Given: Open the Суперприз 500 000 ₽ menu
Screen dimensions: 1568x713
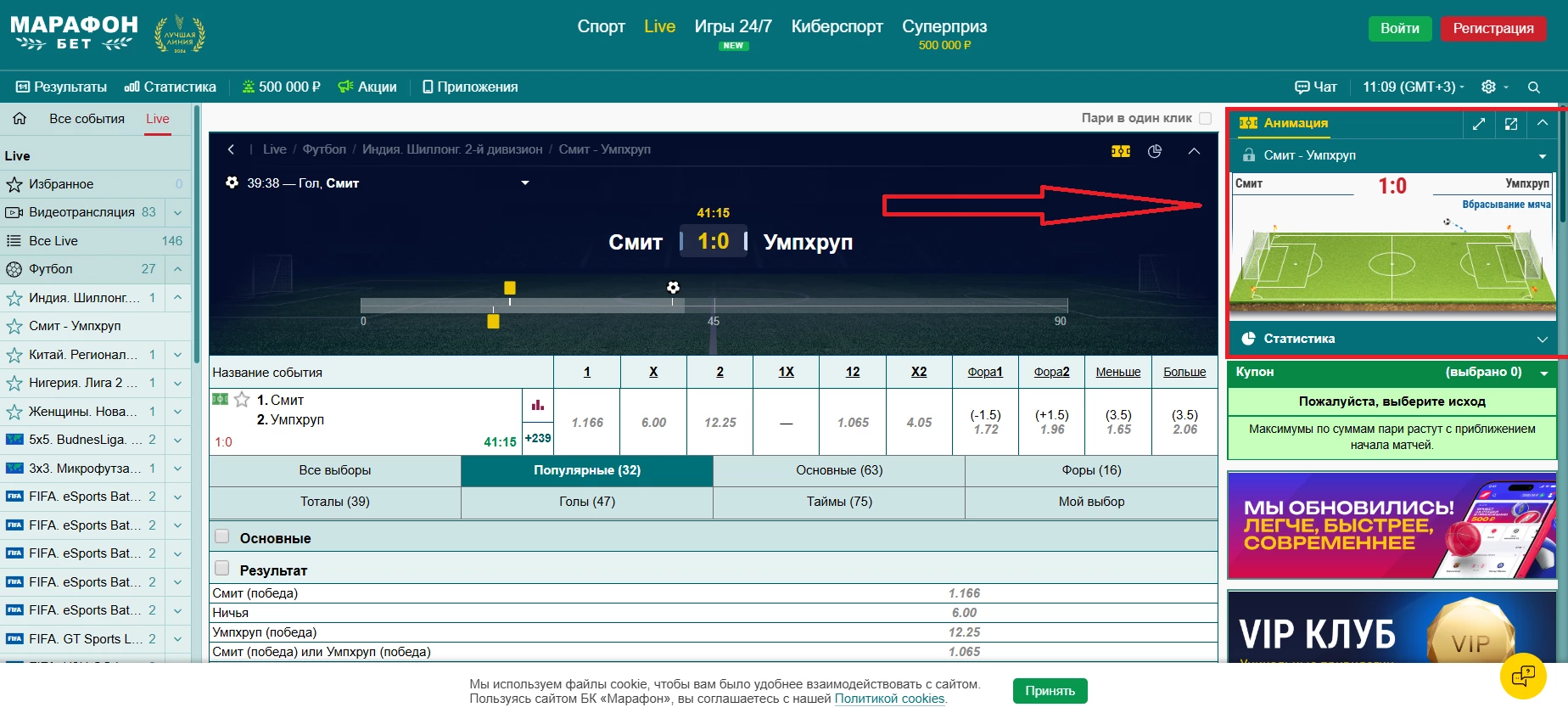Looking at the screenshot, I should click(x=944, y=33).
